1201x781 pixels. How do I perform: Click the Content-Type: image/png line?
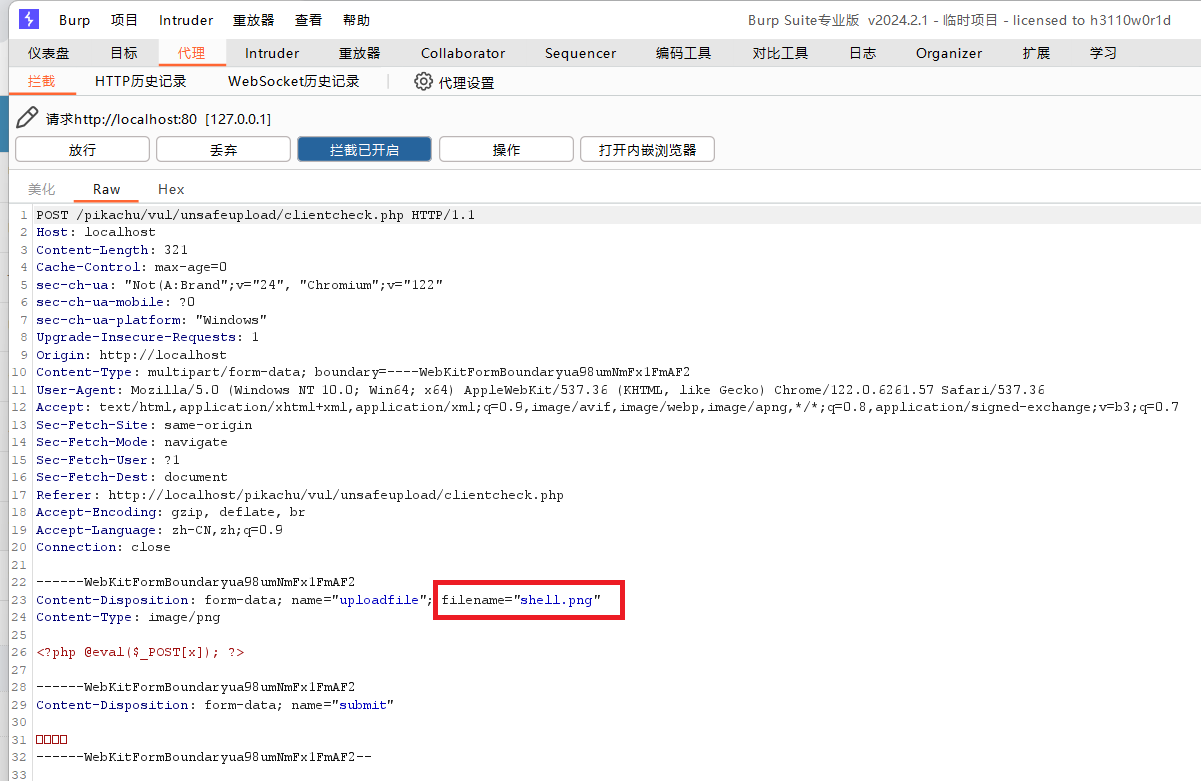(128, 617)
